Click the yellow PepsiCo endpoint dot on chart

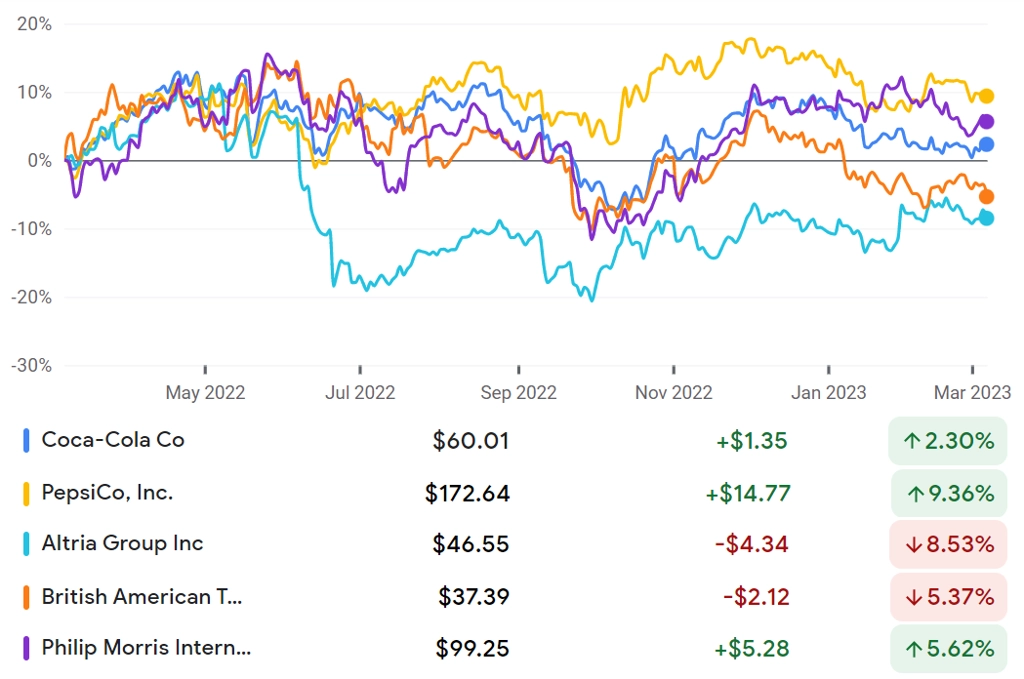[986, 96]
